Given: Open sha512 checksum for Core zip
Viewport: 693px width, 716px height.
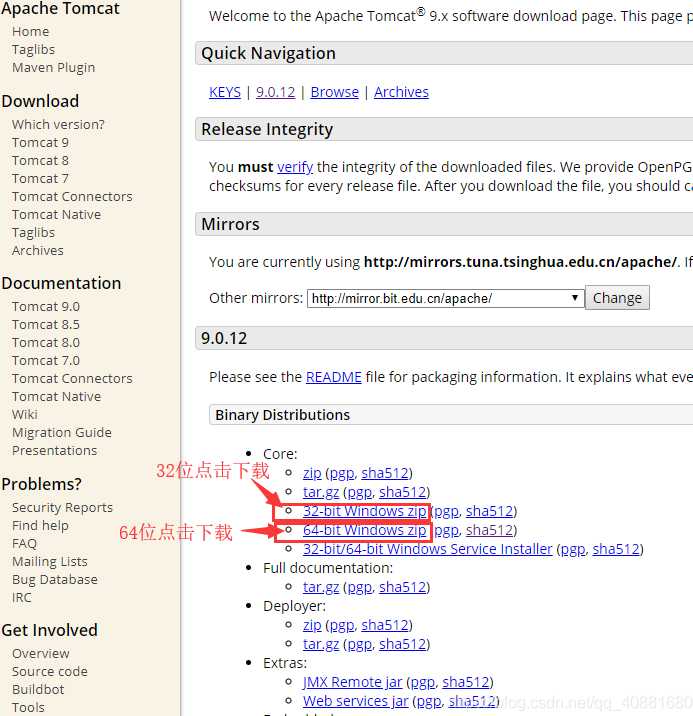Looking at the screenshot, I should coord(385,473).
